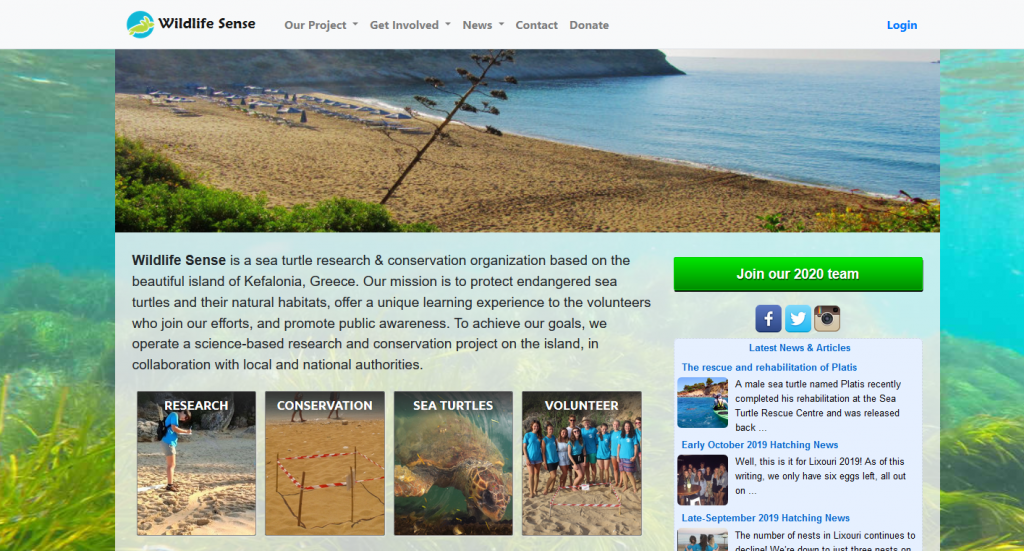Screen dimensions: 1024x551
Task: Click the Platis article kayak thumbnail
Action: coord(703,403)
